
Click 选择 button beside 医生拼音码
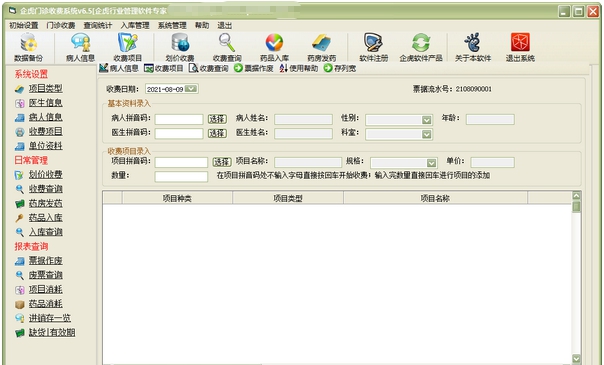[x=217, y=133]
